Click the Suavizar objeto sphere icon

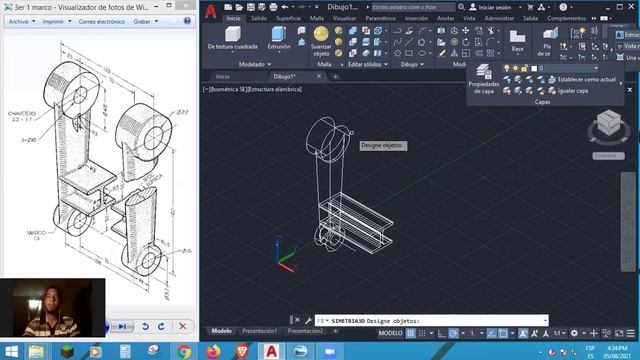[x=321, y=34]
